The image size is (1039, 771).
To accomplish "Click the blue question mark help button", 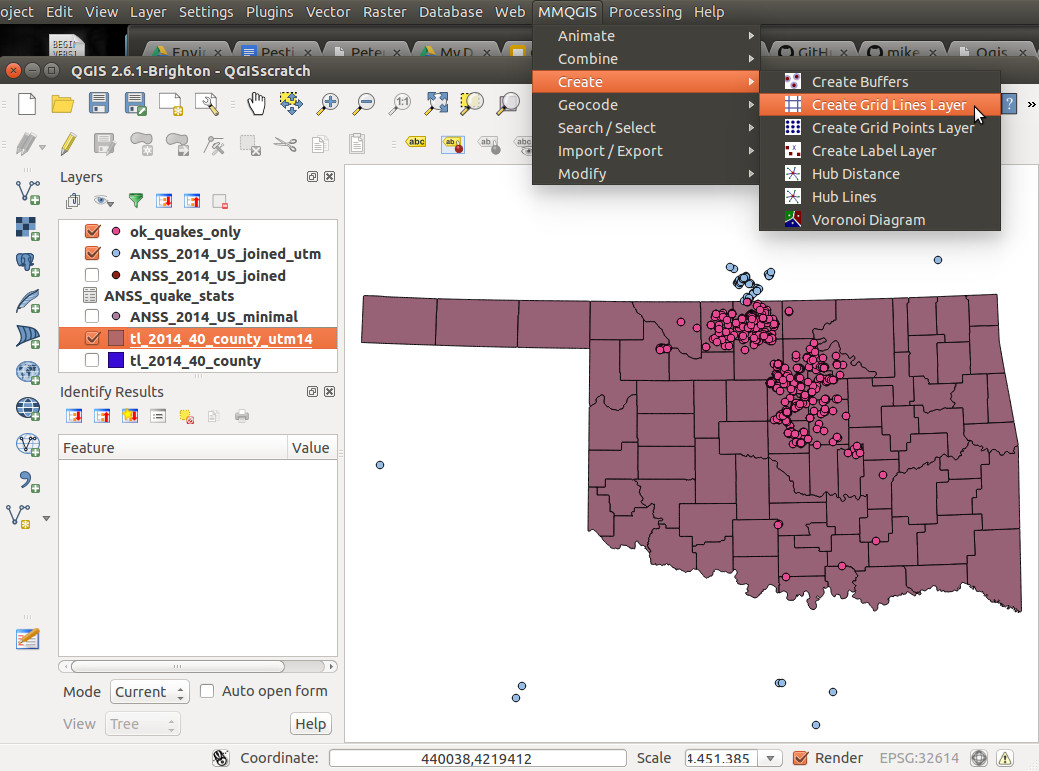I will tap(1009, 104).
